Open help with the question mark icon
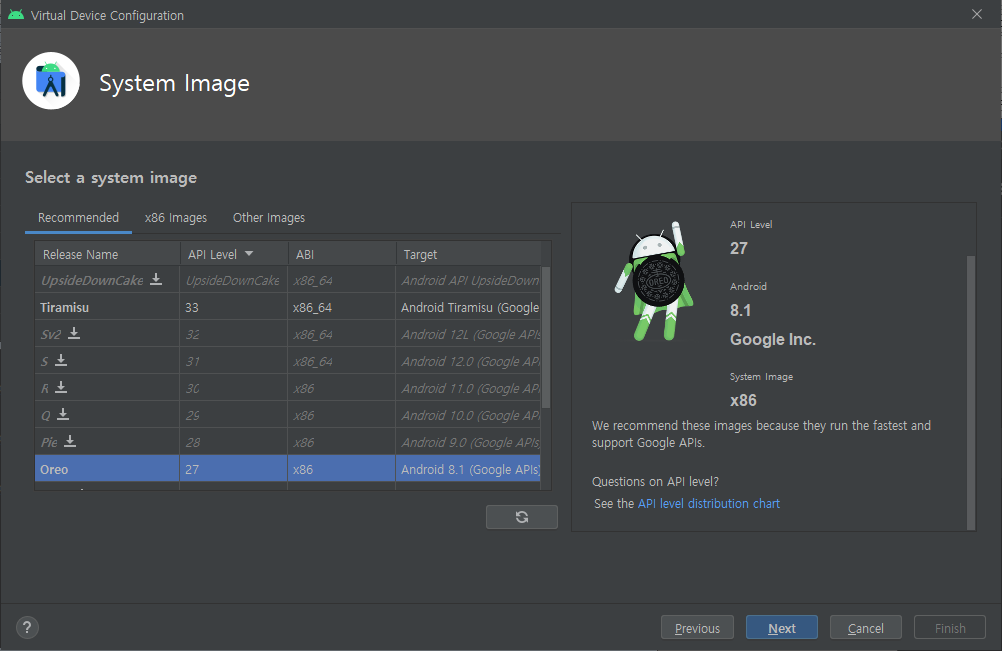The width and height of the screenshot is (1002, 651). [27, 627]
